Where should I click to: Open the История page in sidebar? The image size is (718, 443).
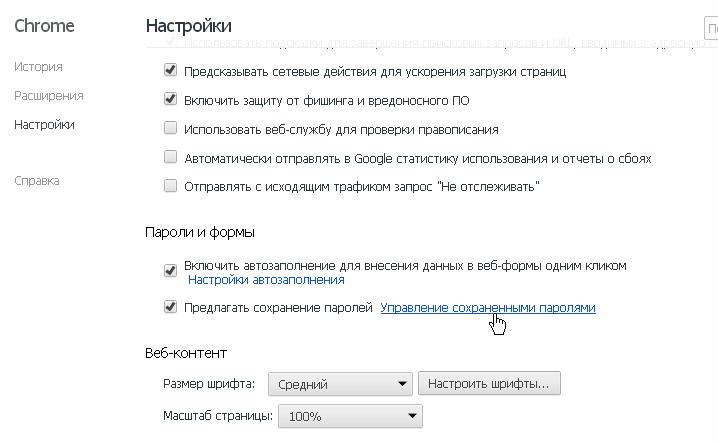[38, 67]
